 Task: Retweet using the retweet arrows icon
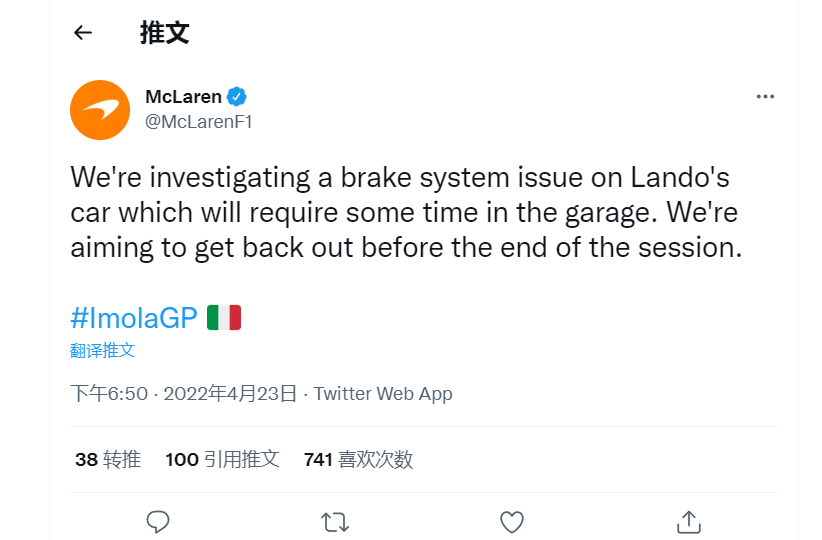click(334, 521)
